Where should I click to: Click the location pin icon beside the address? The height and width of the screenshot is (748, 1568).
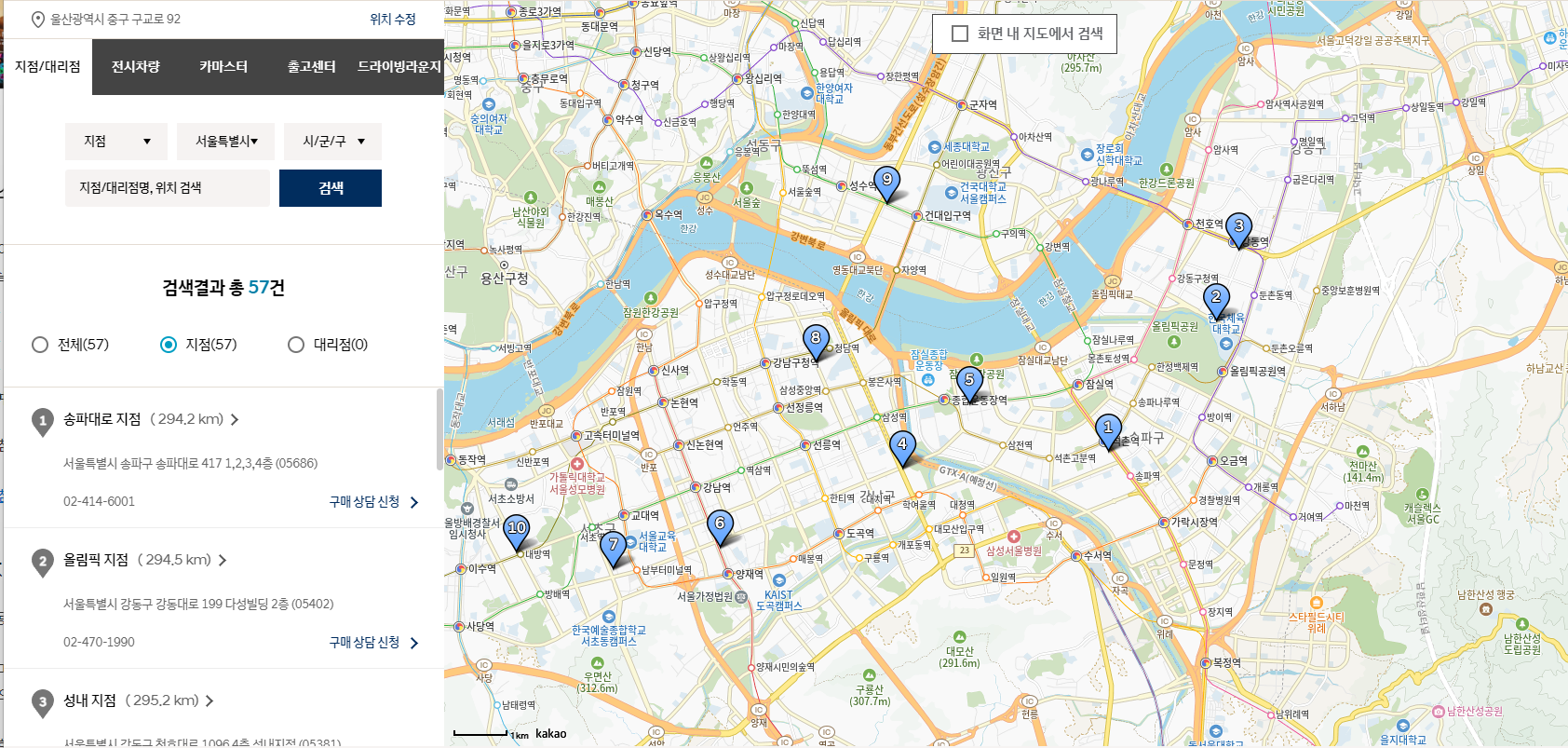[x=38, y=20]
